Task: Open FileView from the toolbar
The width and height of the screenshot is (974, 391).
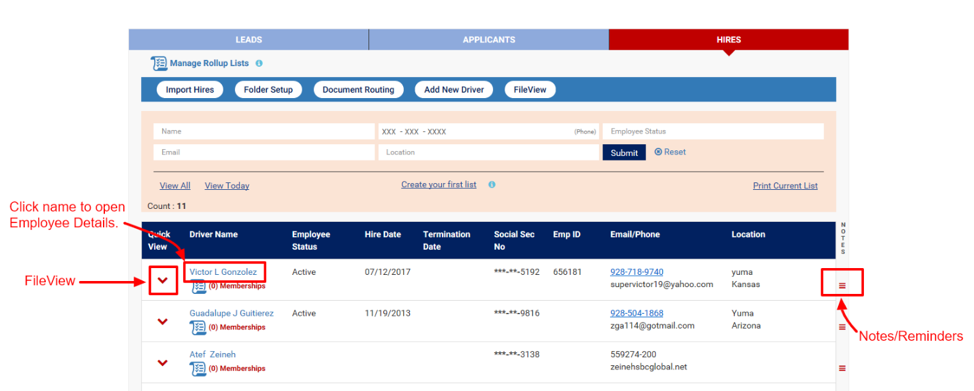Action: click(530, 90)
